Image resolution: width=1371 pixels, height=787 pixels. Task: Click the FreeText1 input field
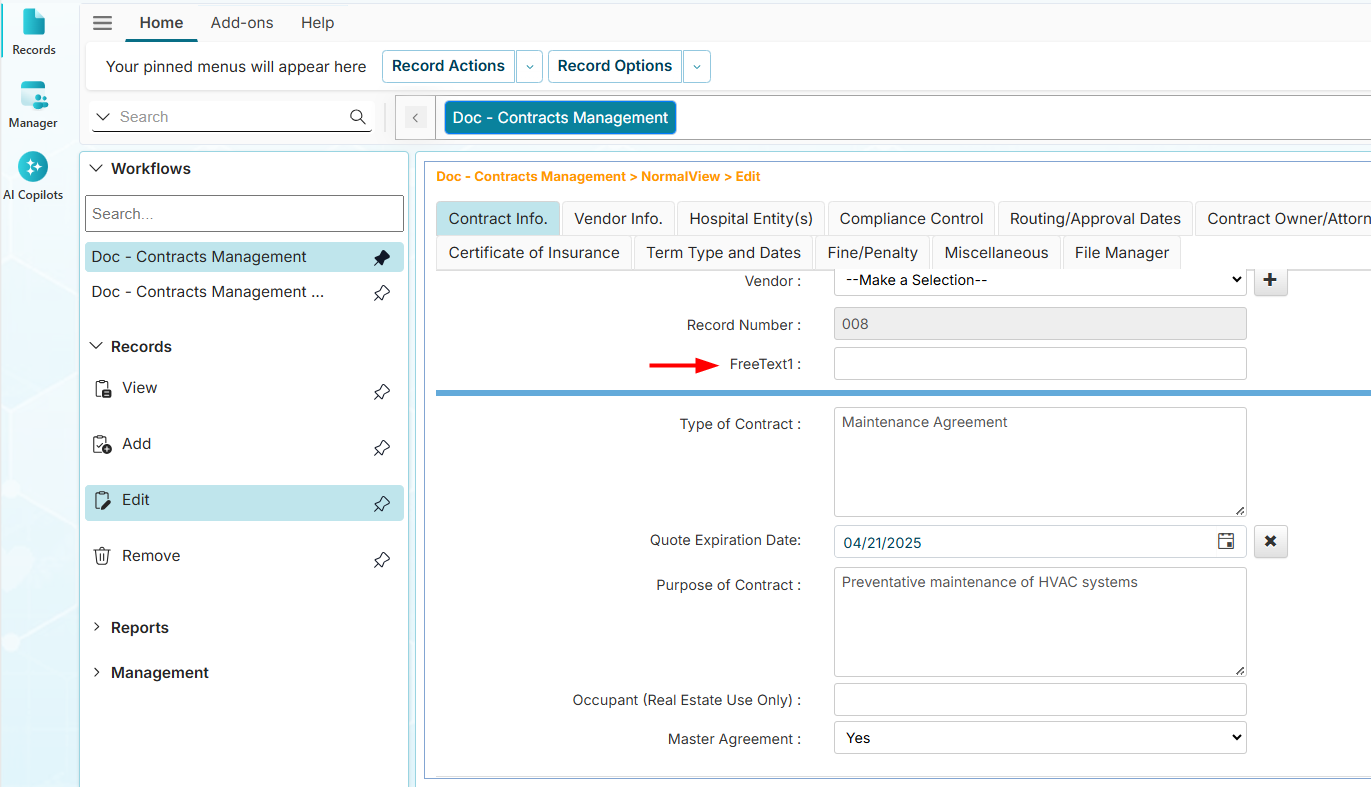point(1039,364)
